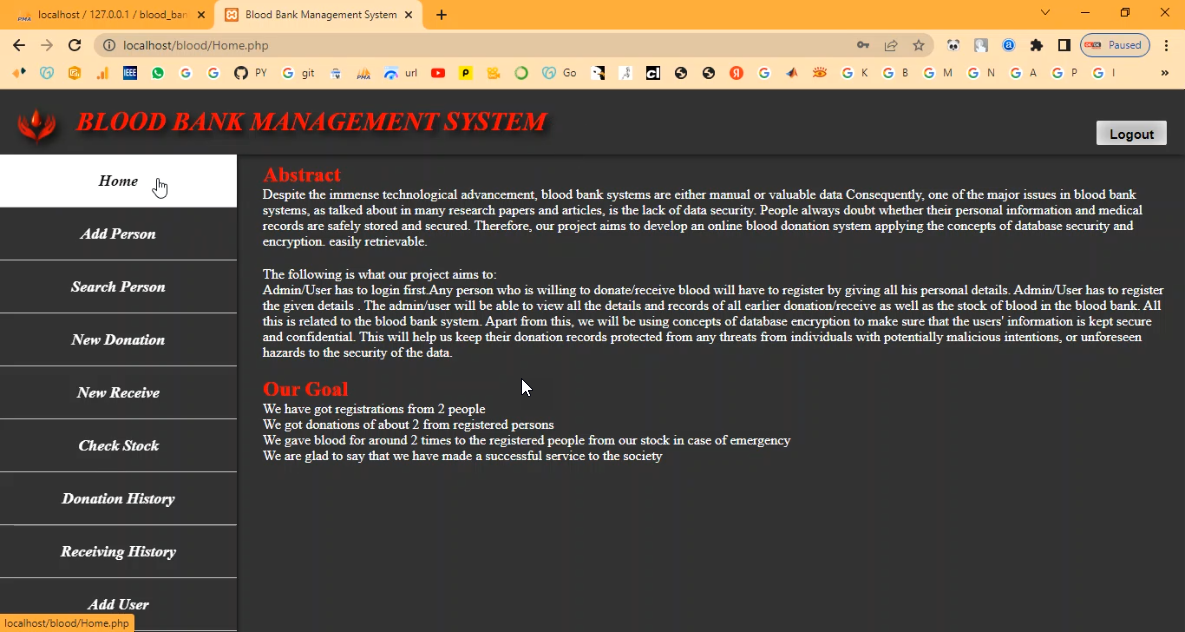1185x632 pixels.
Task: Share this page via the share icon
Action: (891, 45)
